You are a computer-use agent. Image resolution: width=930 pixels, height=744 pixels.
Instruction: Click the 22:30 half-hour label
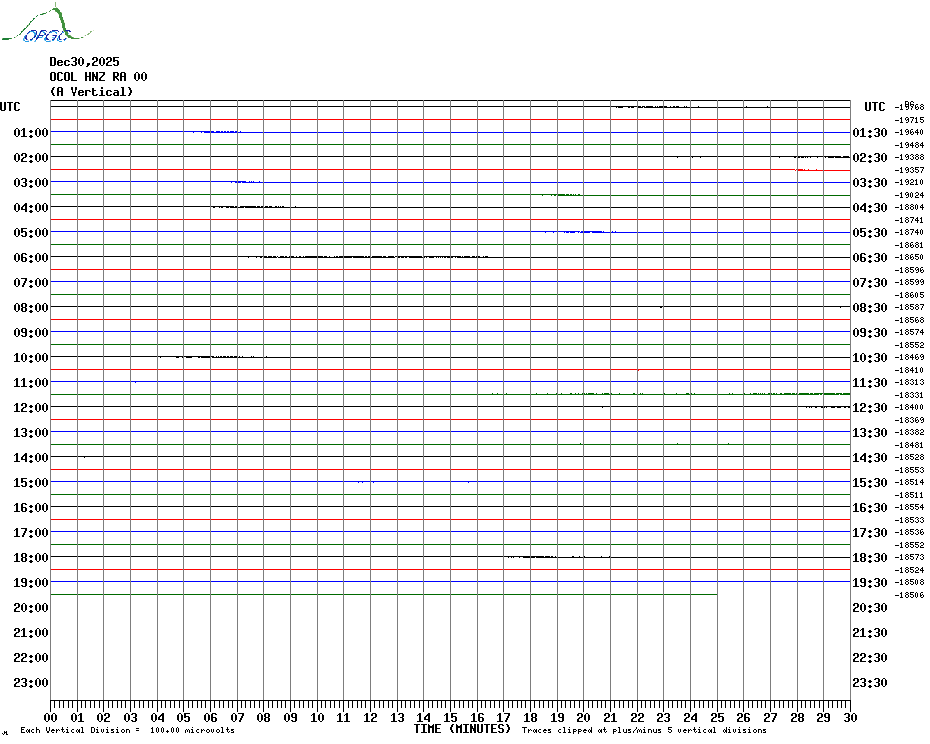(x=870, y=657)
